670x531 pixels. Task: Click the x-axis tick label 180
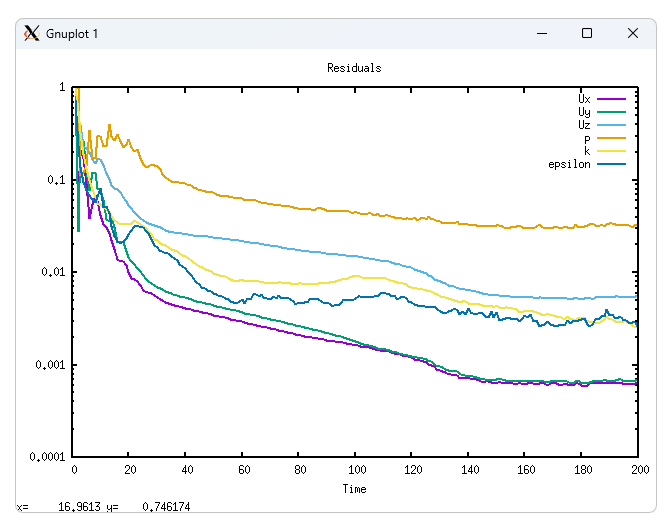coord(583,470)
